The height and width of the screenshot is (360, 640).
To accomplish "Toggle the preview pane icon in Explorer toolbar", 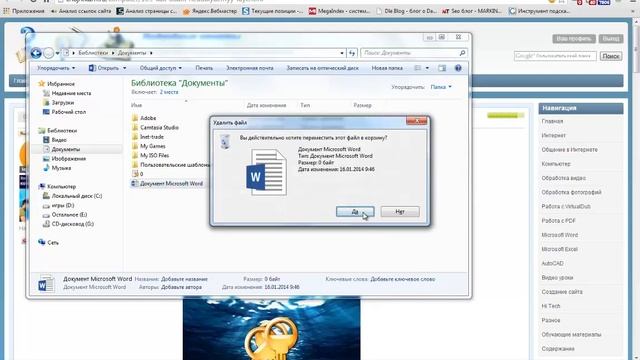I will point(442,68).
